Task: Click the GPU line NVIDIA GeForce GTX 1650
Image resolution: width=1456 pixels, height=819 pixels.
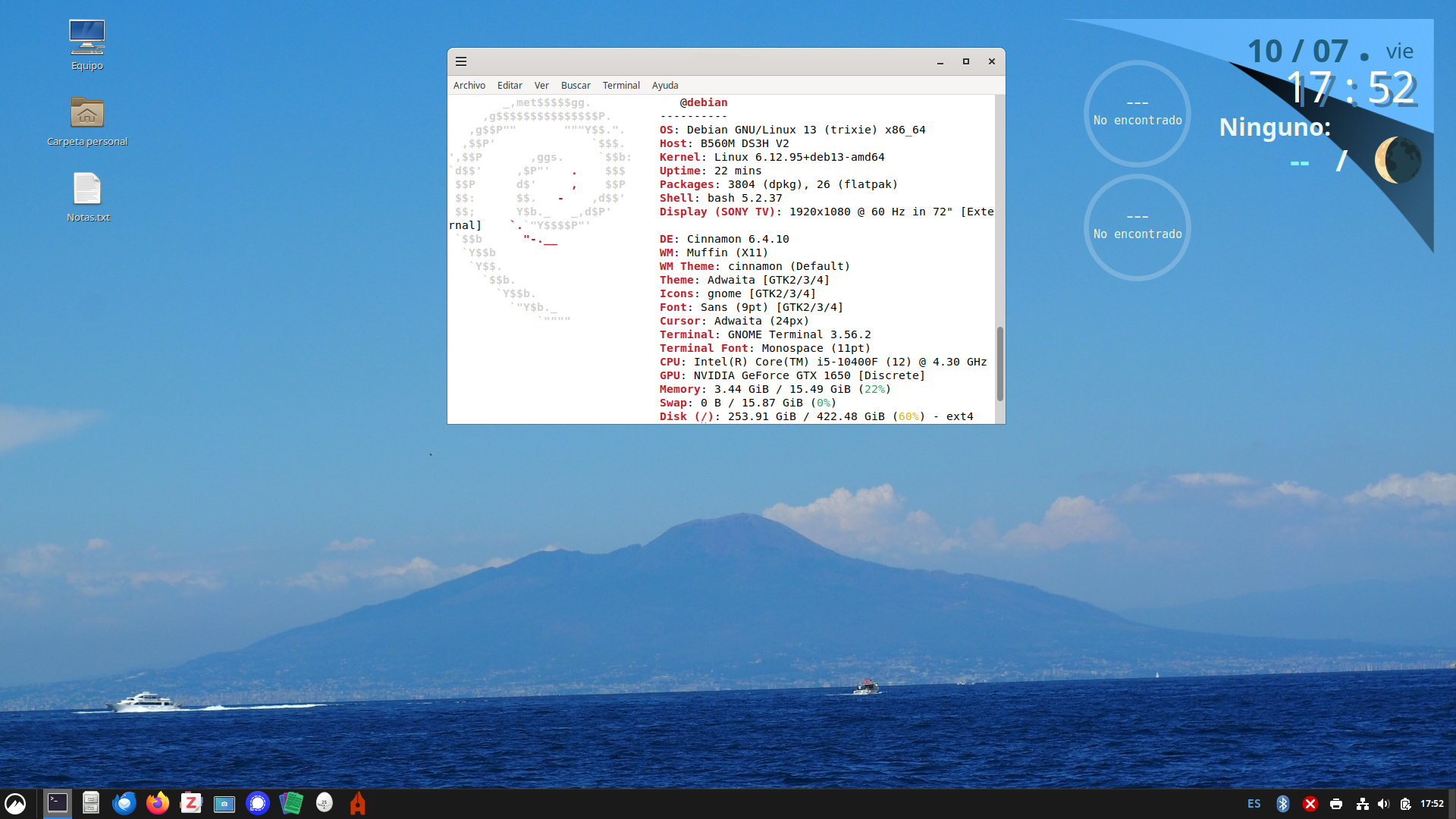Action: (792, 376)
